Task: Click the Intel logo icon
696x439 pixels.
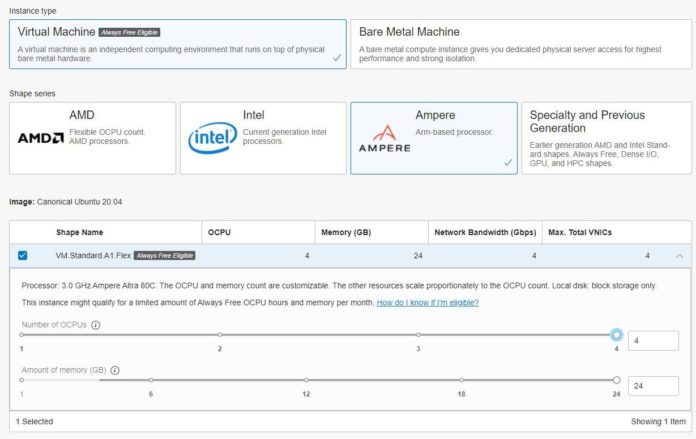Action: point(212,139)
